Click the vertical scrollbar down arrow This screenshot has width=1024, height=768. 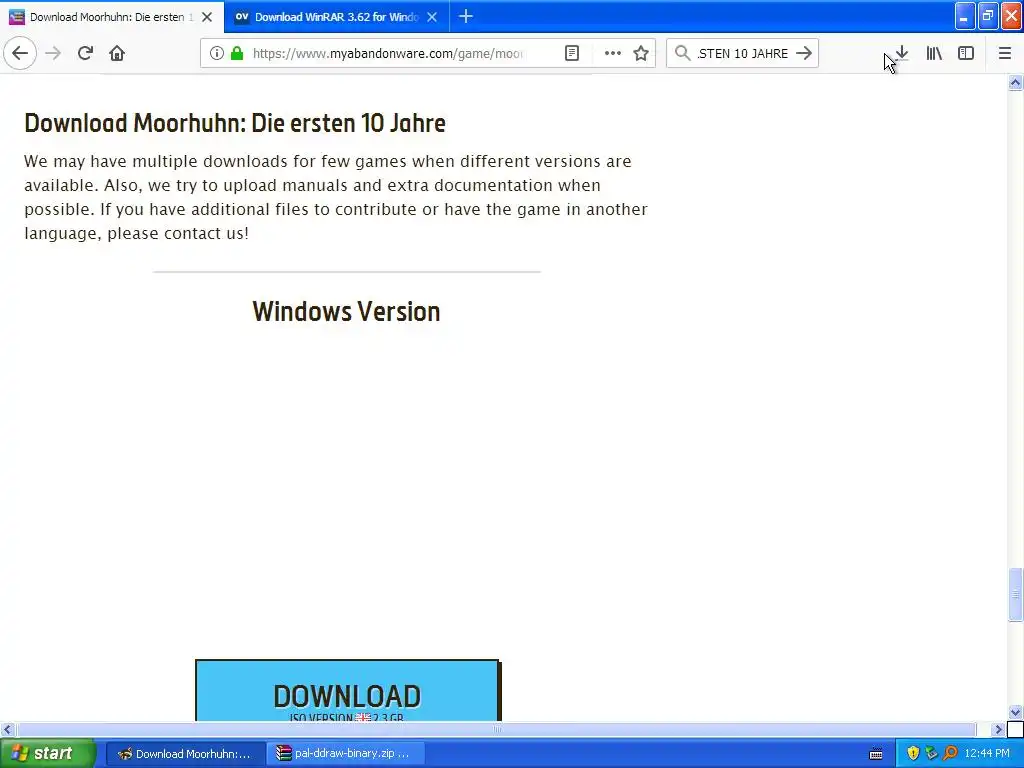click(x=1016, y=712)
